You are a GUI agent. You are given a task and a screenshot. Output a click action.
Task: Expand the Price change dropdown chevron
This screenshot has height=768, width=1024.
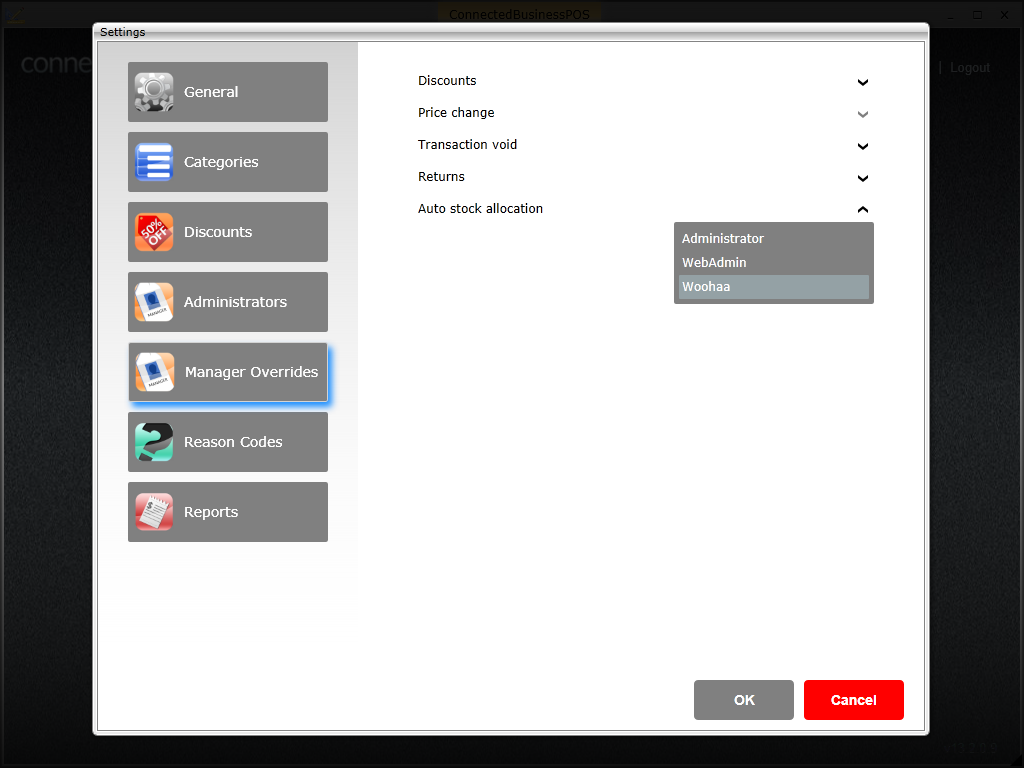point(863,114)
